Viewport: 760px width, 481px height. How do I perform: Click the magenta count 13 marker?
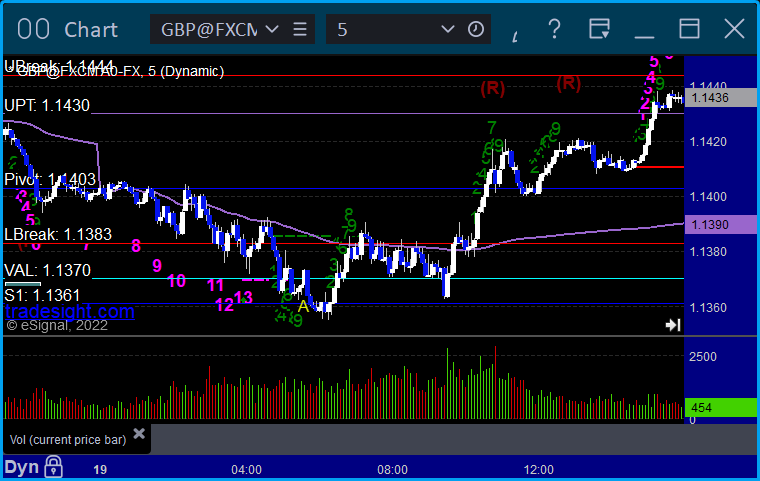(x=243, y=297)
